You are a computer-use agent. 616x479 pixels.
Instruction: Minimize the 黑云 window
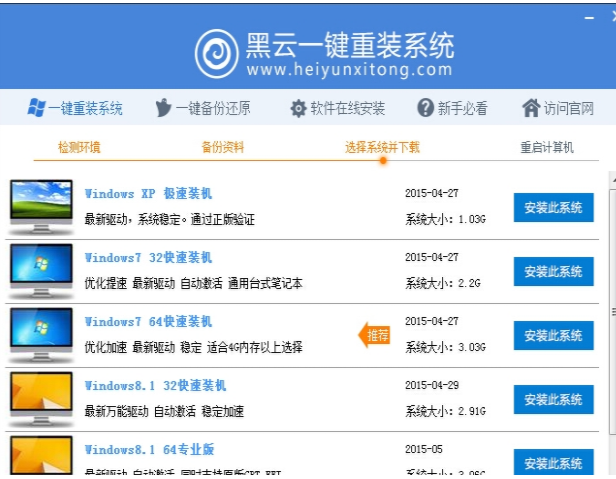point(589,18)
